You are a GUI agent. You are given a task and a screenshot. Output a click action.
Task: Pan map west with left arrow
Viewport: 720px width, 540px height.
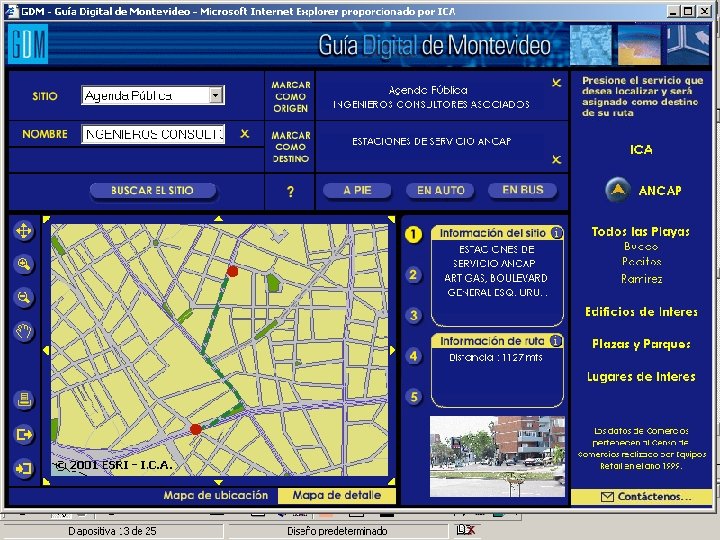pos(46,350)
